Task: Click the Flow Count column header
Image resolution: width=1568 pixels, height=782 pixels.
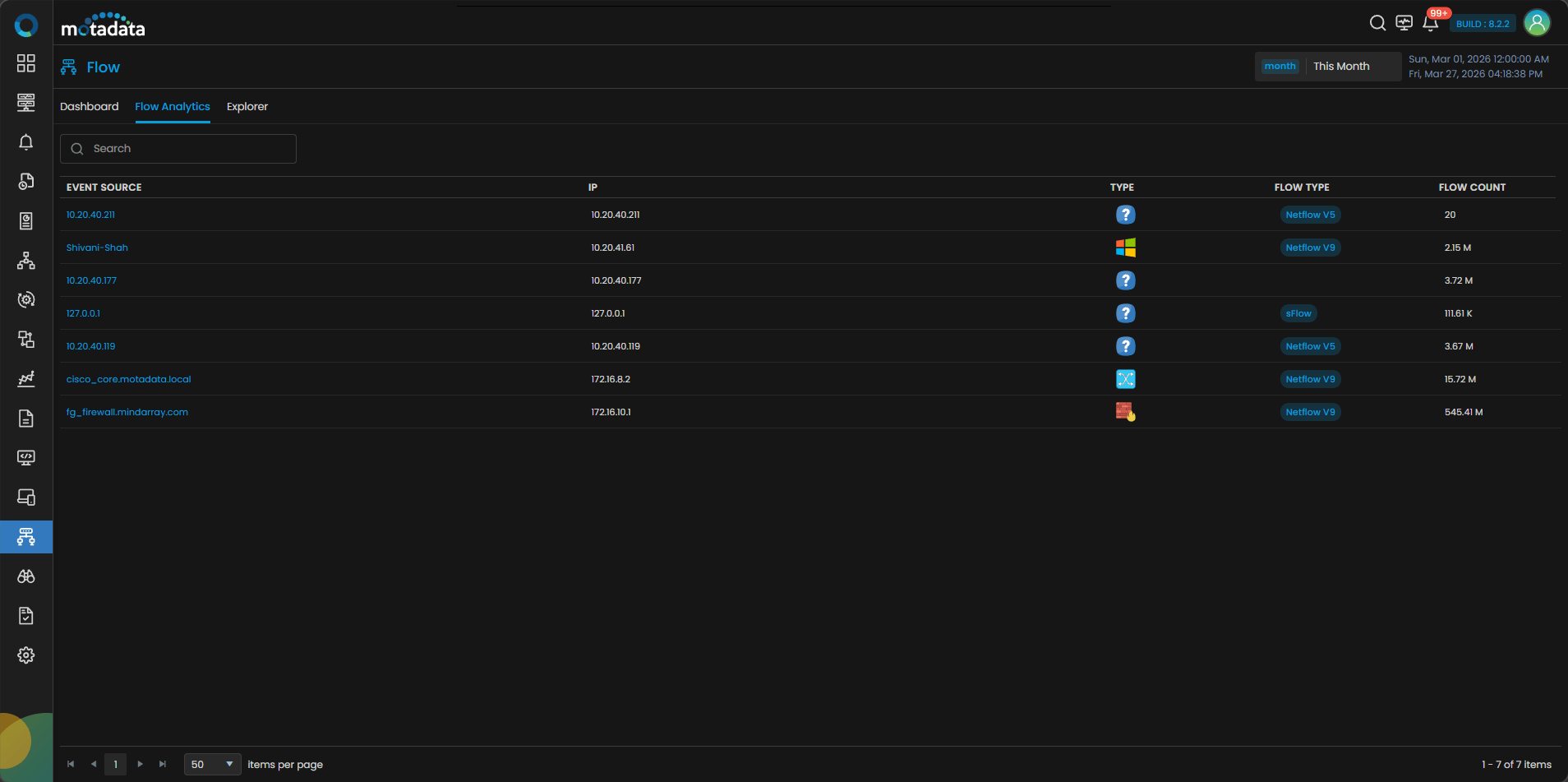Action: [1472, 187]
